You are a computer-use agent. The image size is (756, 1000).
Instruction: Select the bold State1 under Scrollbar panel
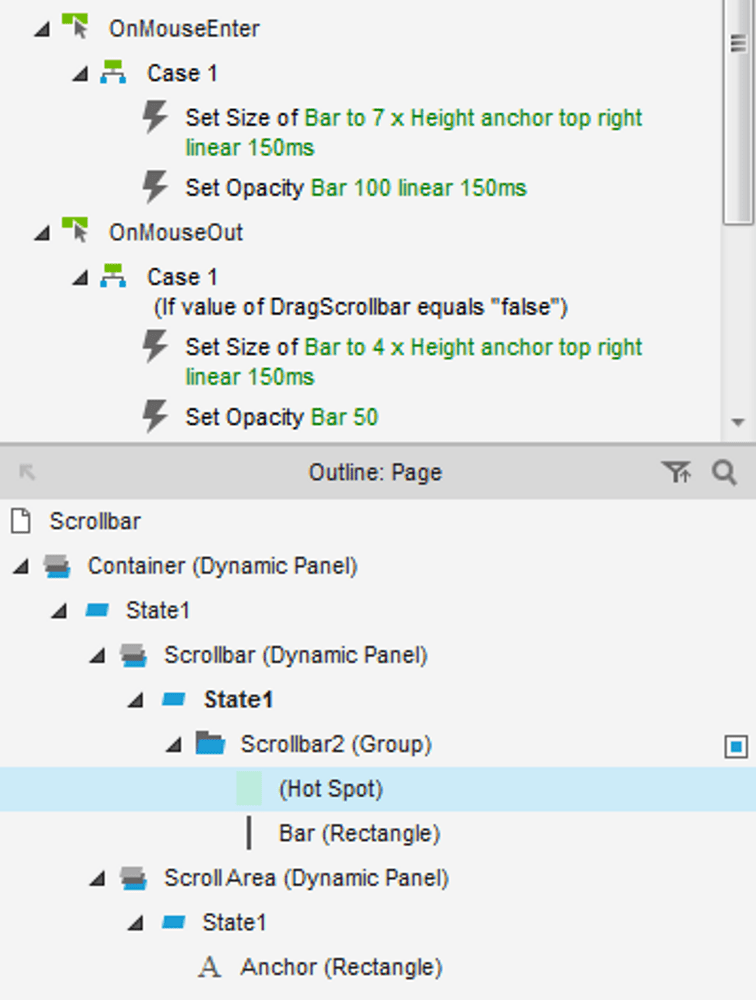(x=239, y=700)
